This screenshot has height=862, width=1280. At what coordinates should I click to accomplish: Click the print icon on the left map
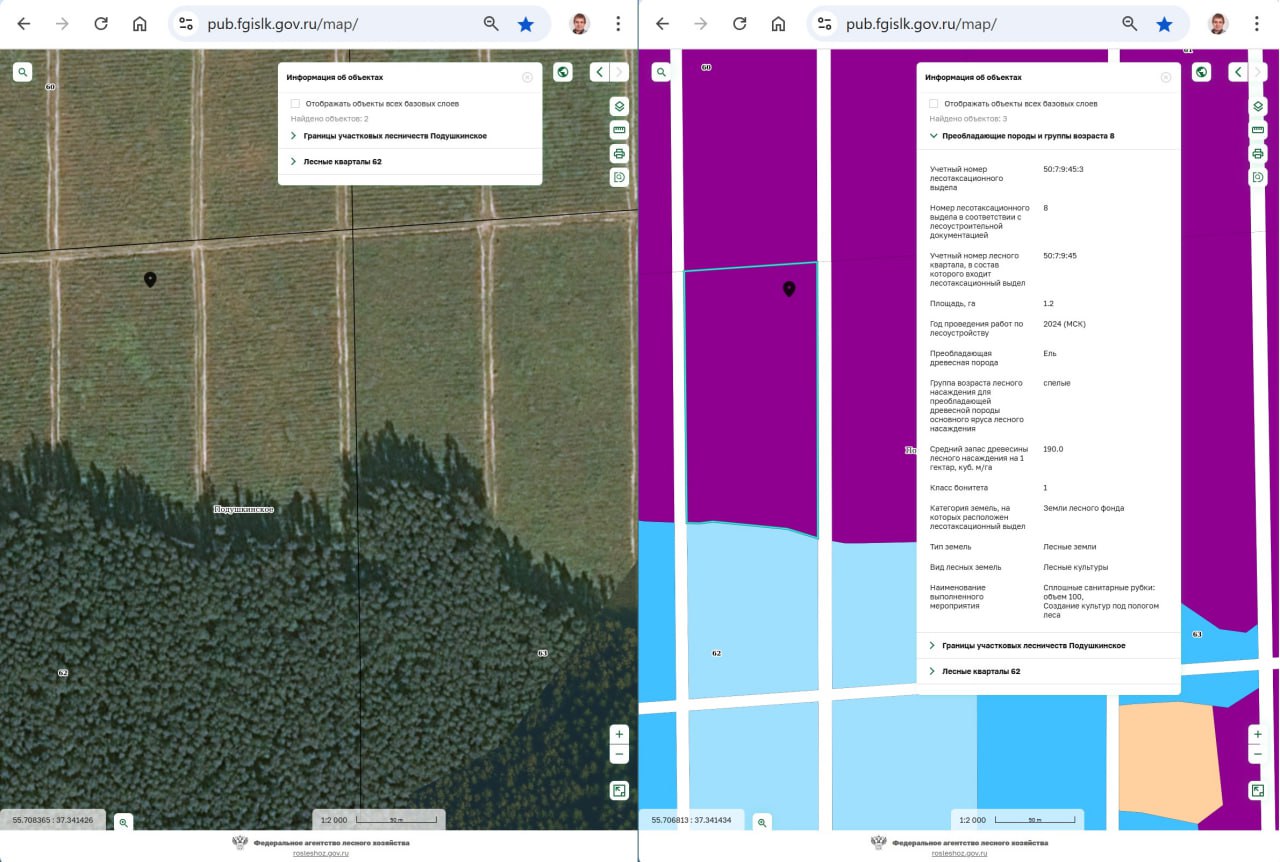pyautogui.click(x=619, y=154)
